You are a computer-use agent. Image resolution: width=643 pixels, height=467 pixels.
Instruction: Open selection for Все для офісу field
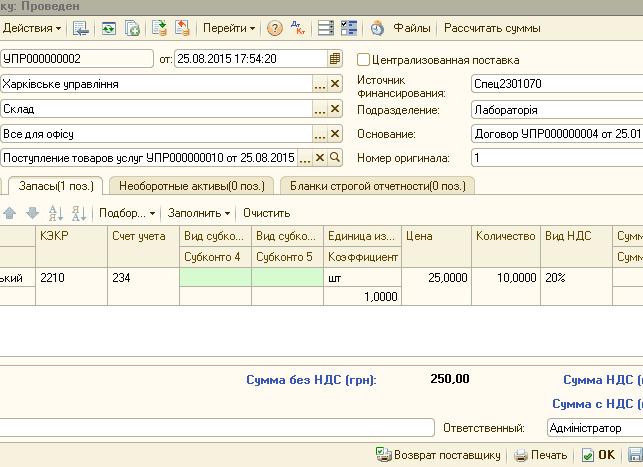pyautogui.click(x=319, y=134)
